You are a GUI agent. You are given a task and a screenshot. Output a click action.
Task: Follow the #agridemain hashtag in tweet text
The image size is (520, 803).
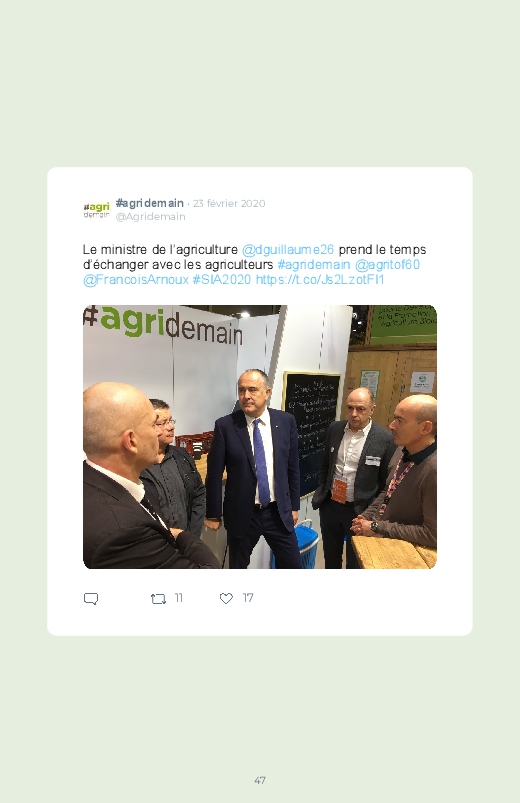[x=314, y=264]
